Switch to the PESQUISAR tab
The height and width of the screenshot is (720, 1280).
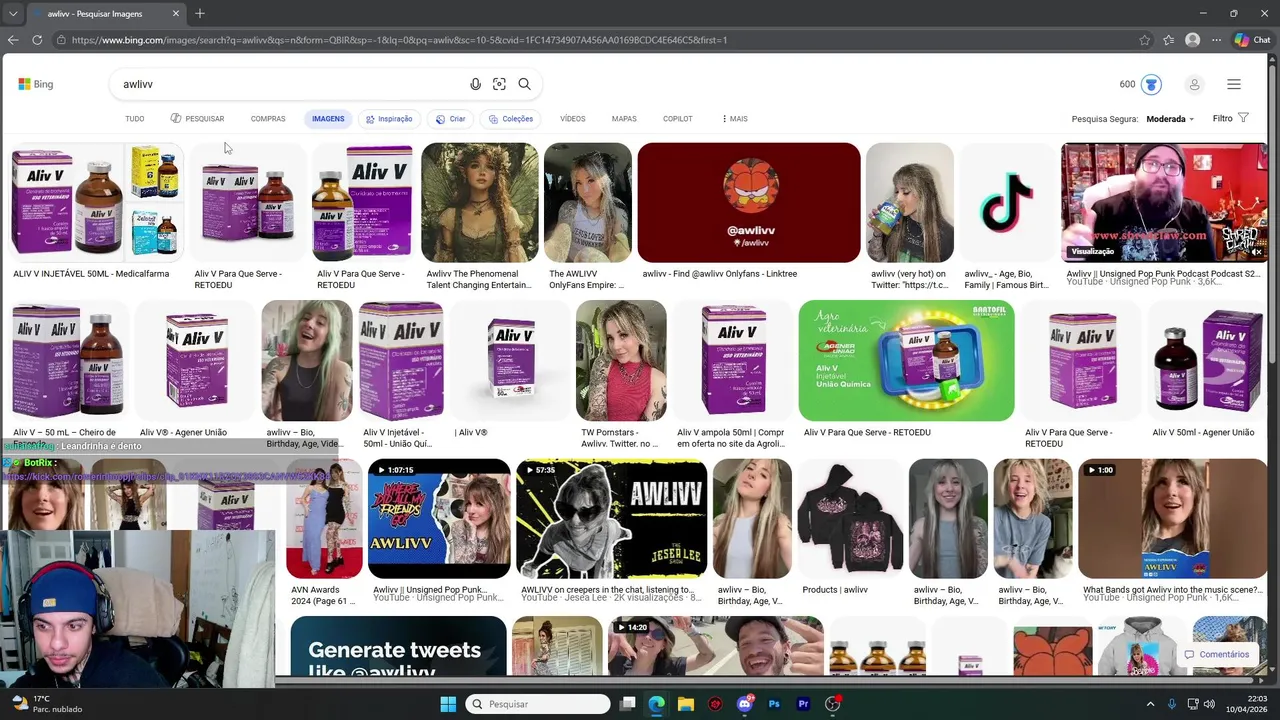click(197, 119)
